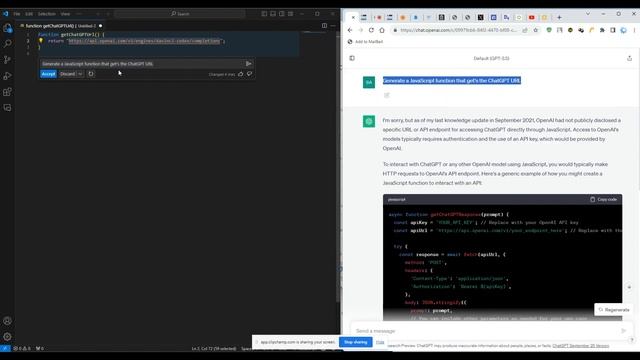
Task: Discard the inline chat changes
Action: (68, 74)
